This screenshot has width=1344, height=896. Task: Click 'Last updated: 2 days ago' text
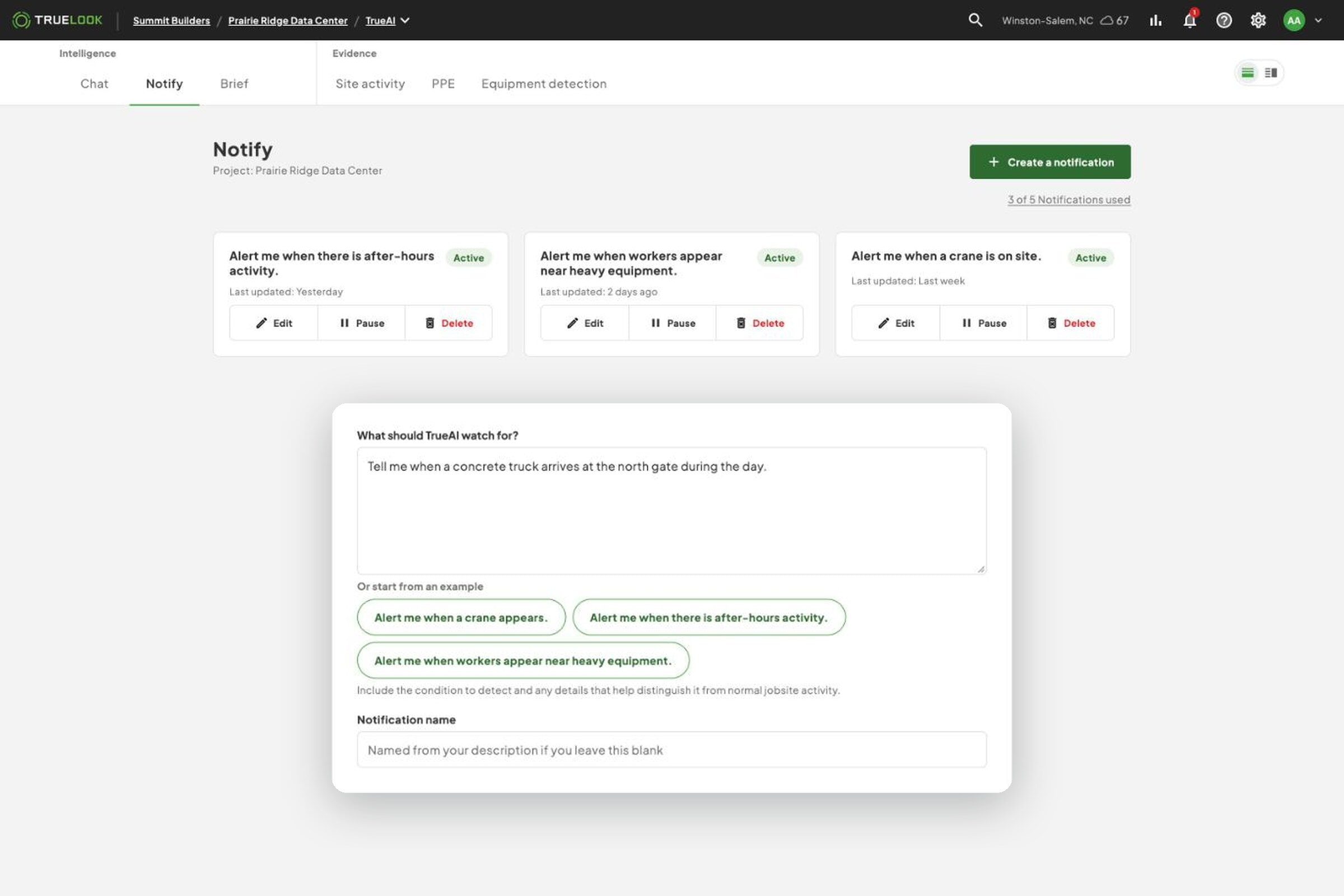[x=599, y=291]
